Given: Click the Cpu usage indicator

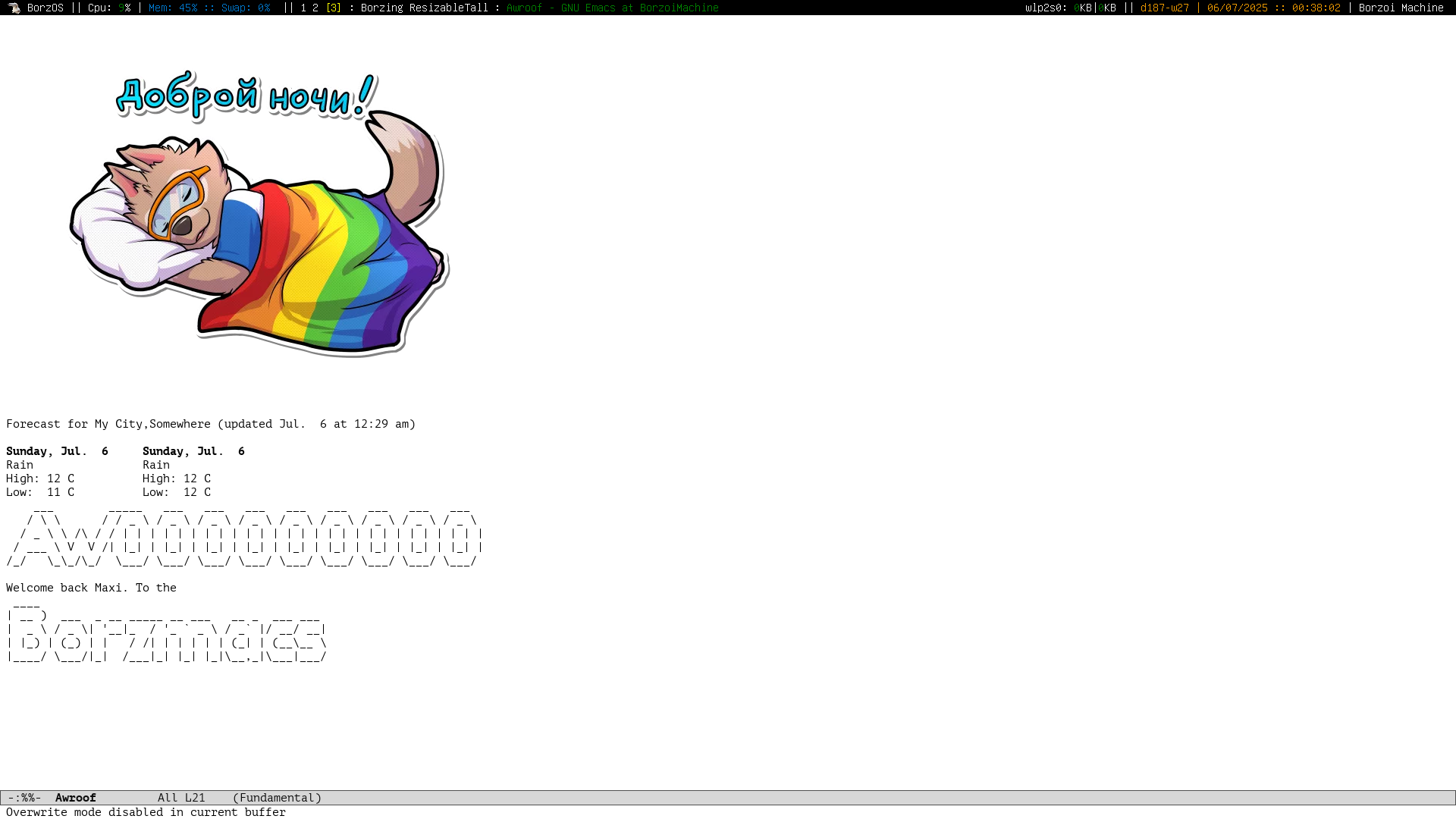Looking at the screenshot, I should pyautogui.click(x=109, y=8).
